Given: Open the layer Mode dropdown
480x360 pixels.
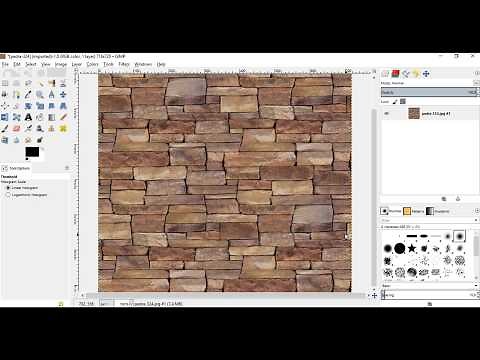Looking at the screenshot, I should pos(476,83).
